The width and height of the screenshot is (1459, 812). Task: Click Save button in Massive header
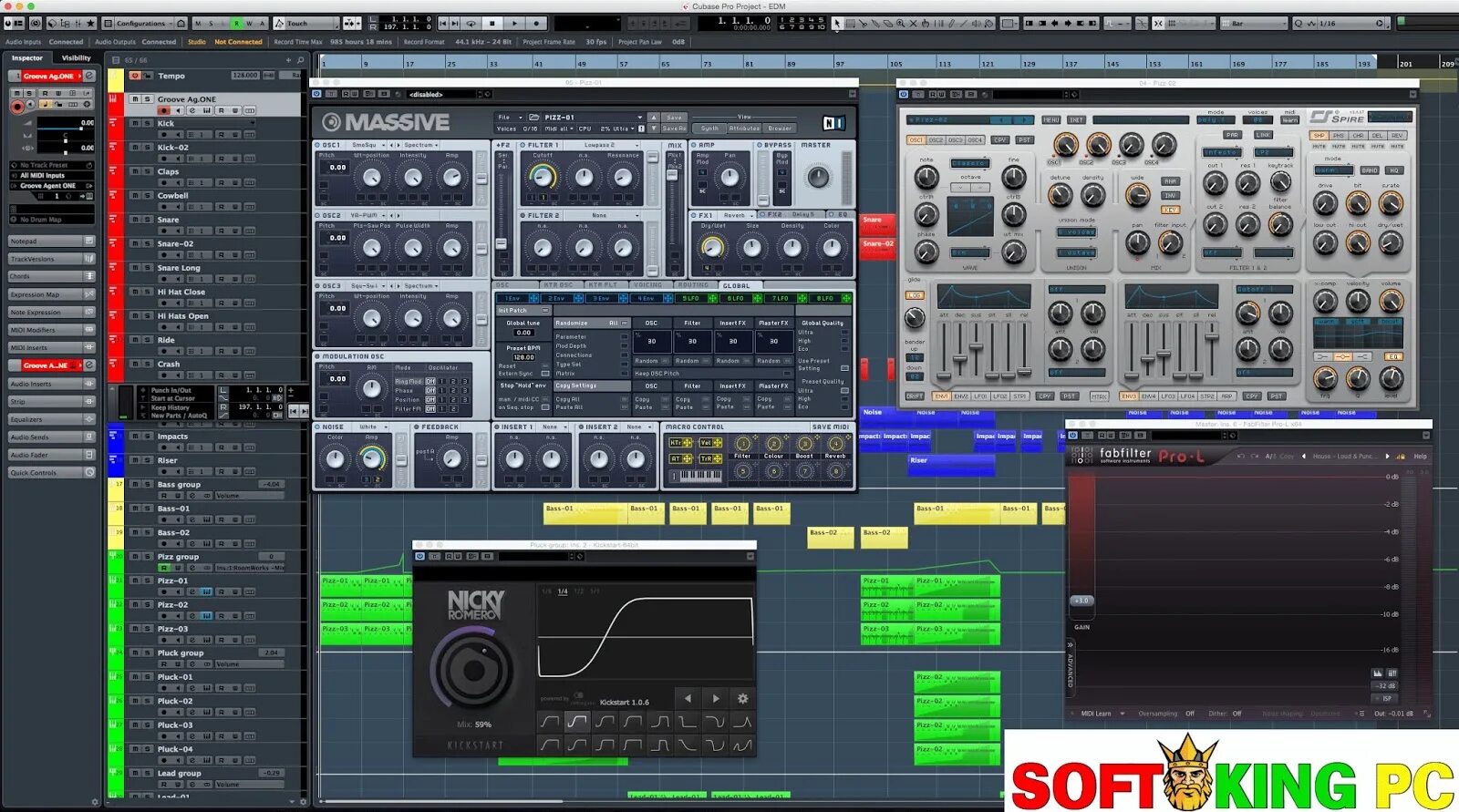pyautogui.click(x=674, y=117)
